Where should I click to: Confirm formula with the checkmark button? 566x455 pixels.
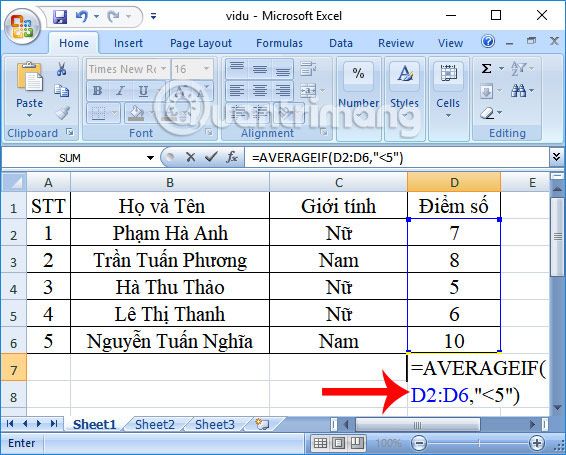coord(211,157)
